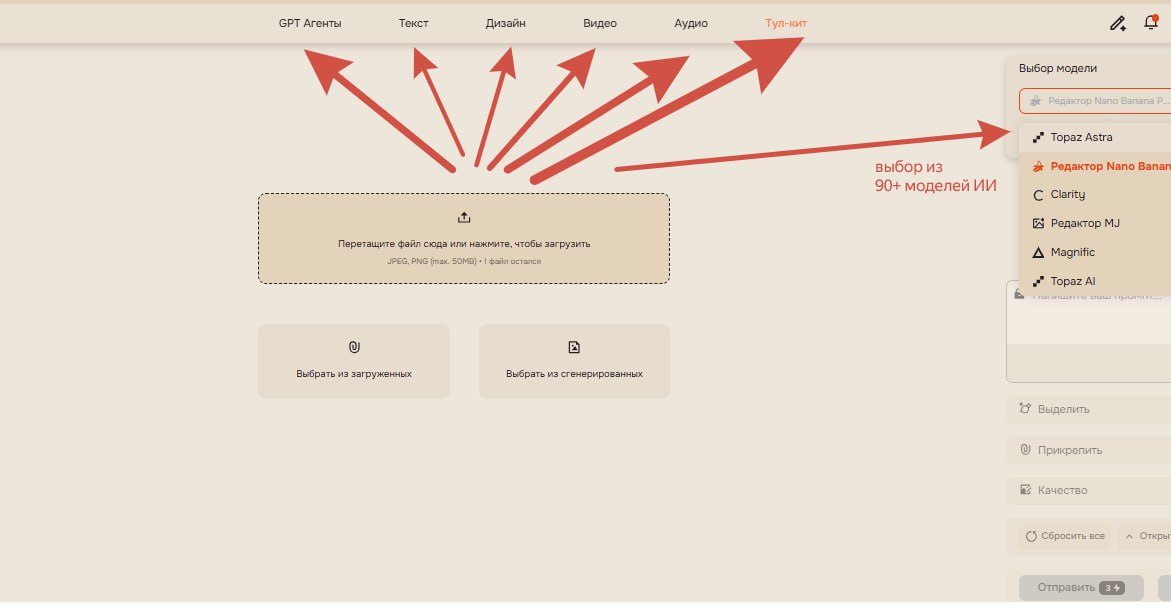Go to the Видео tab
Viewport: 1171px width, 609px height.
click(x=600, y=23)
